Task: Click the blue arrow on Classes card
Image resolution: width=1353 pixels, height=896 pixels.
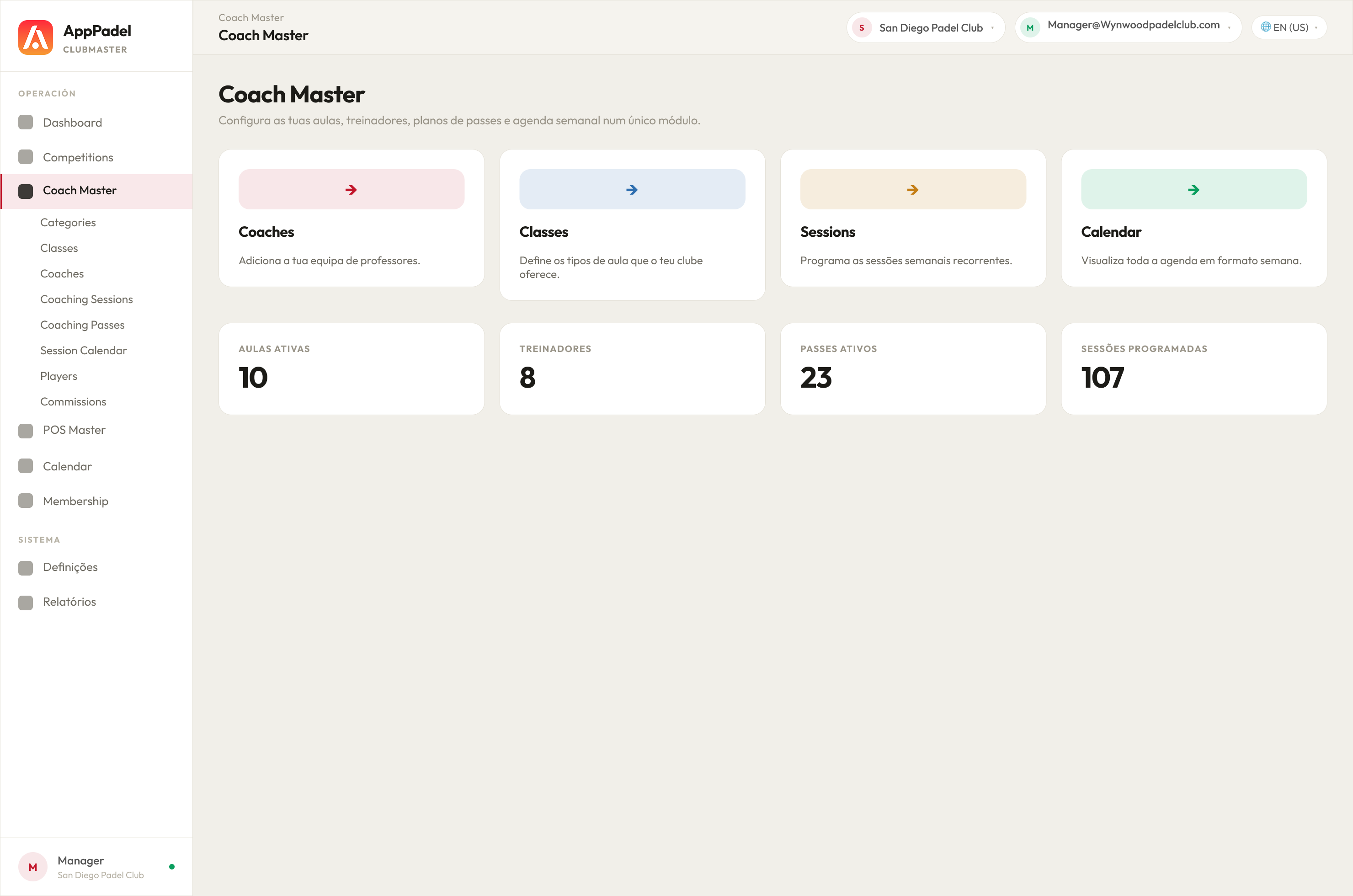Action: pyautogui.click(x=632, y=190)
